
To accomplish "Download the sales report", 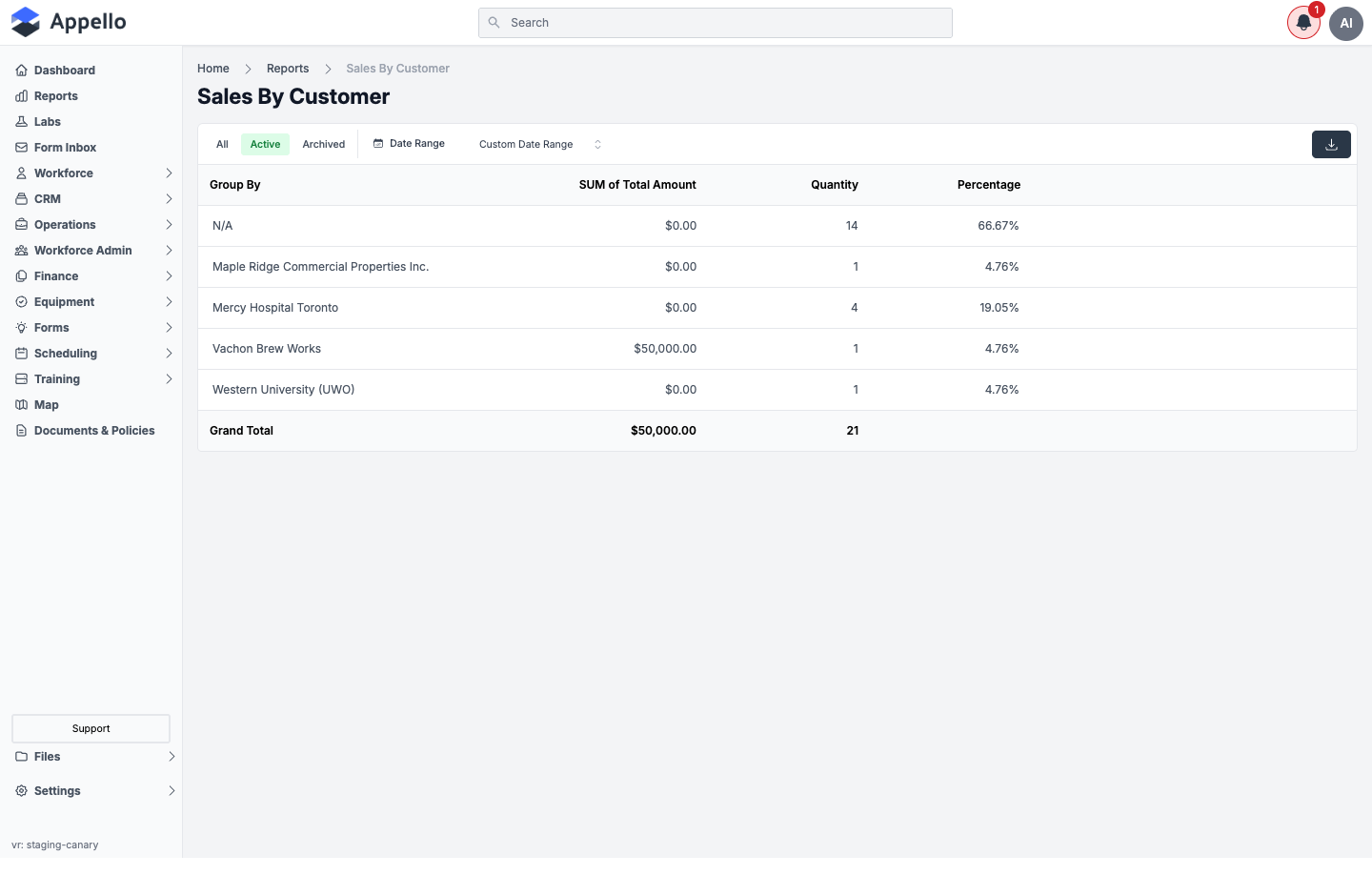I will pyautogui.click(x=1331, y=145).
